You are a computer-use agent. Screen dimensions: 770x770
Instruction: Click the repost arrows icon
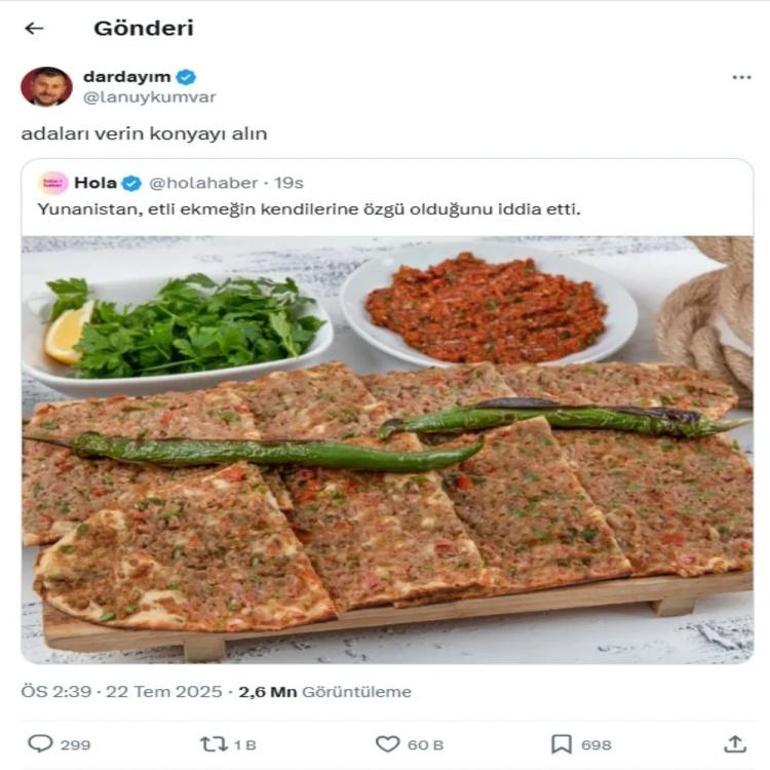[x=214, y=744]
